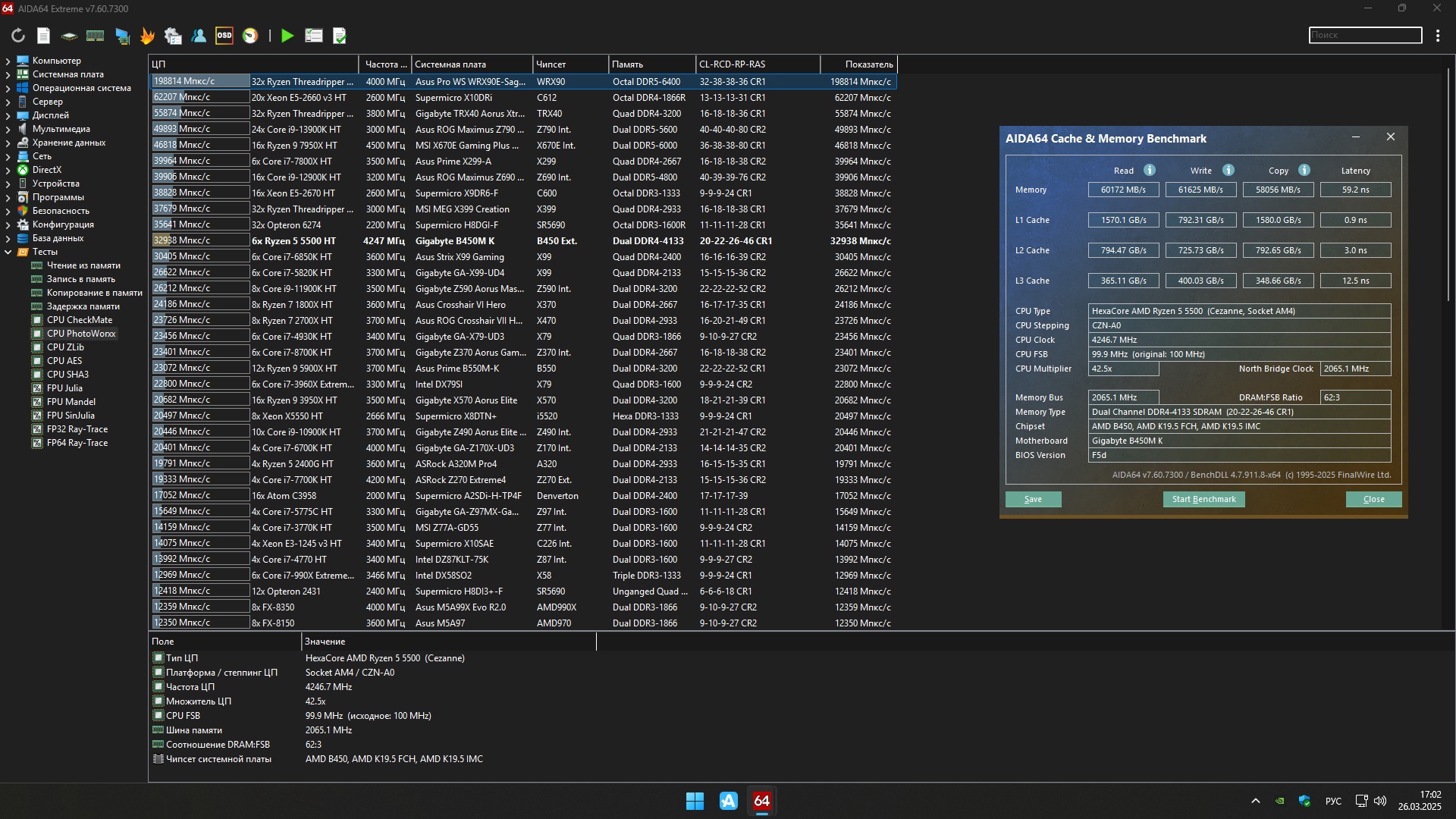Screen dimensions: 1456x819
Task: Open the Report document icon
Action: pos(44,36)
